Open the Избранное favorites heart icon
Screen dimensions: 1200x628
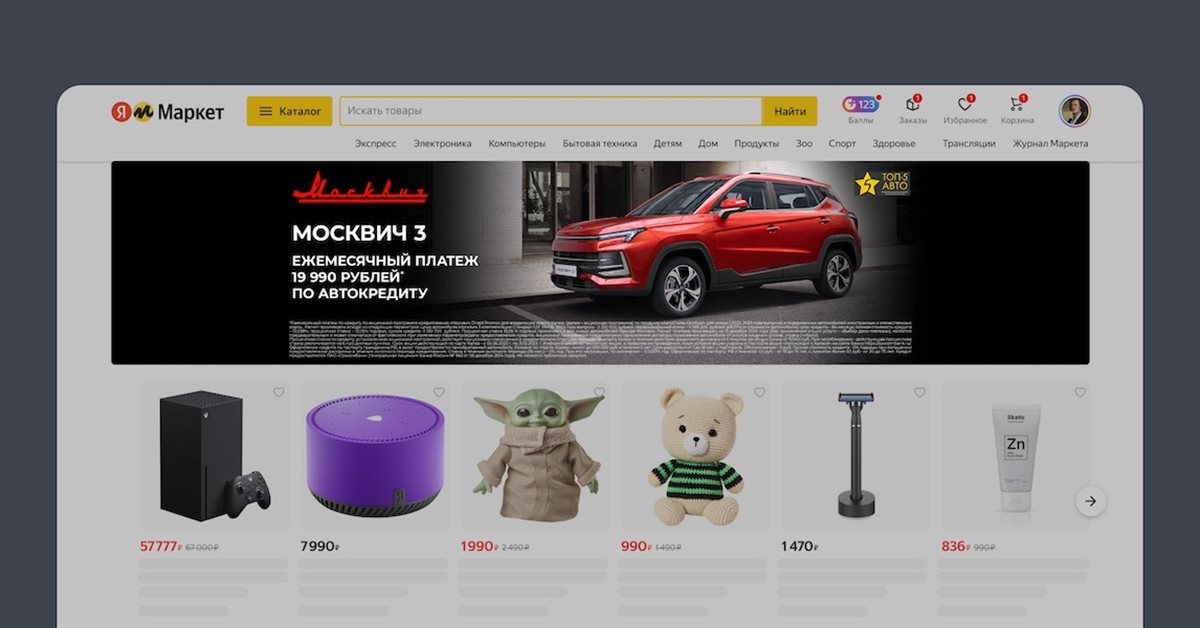coord(964,105)
